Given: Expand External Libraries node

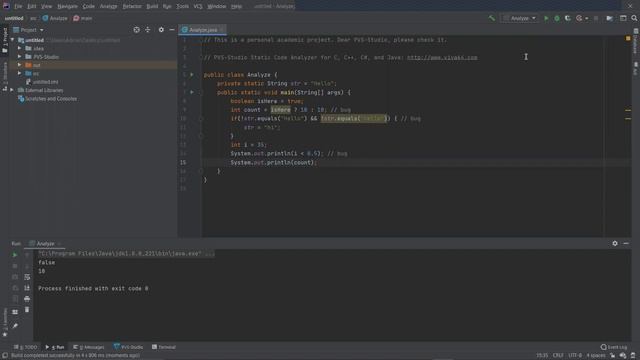Looking at the screenshot, I should point(12,90).
